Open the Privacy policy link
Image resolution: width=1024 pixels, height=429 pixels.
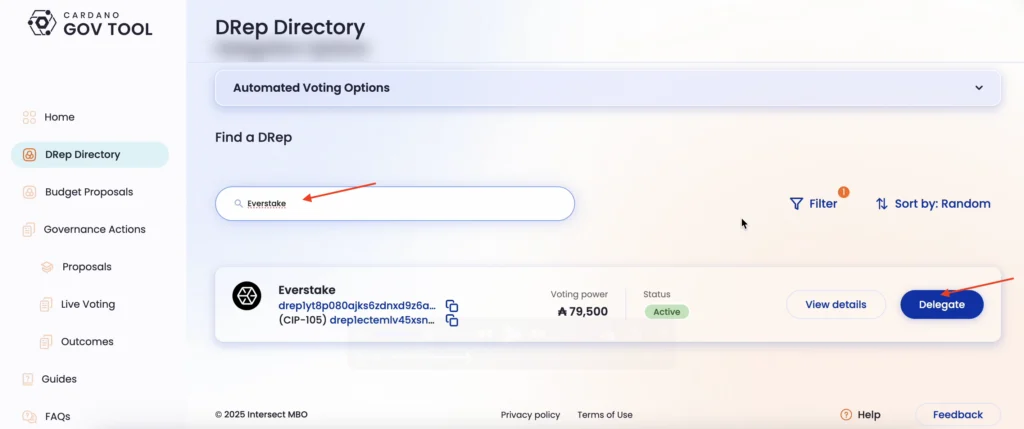[530, 415]
